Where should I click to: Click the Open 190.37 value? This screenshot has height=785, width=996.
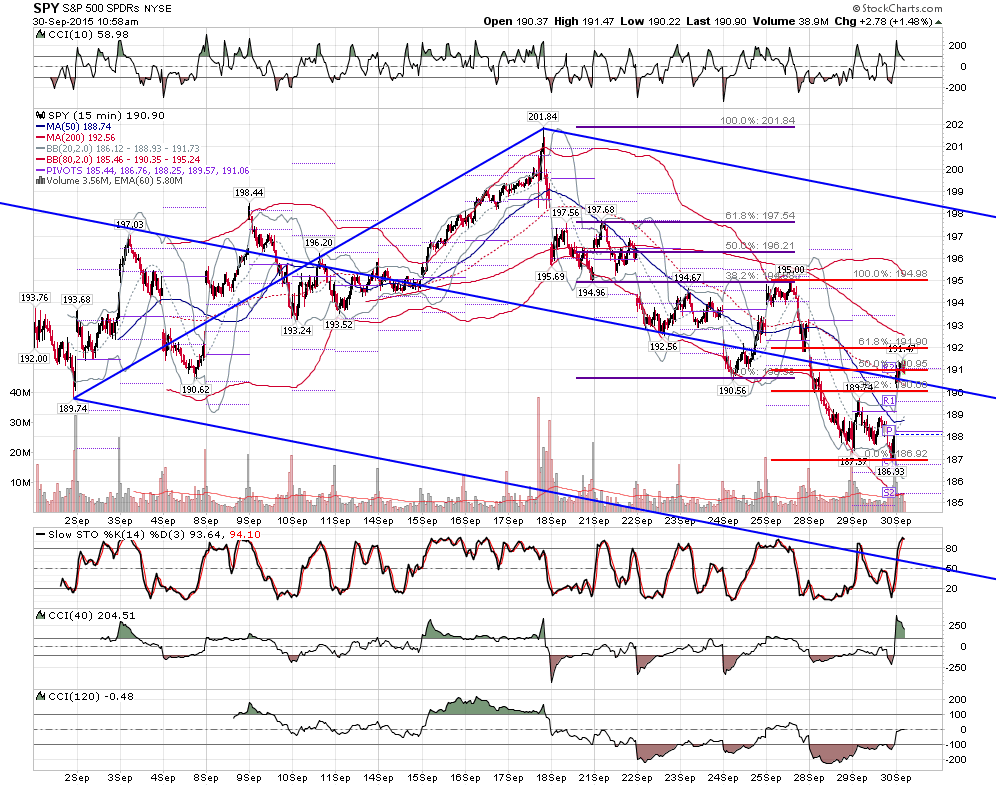pyautogui.click(x=516, y=22)
